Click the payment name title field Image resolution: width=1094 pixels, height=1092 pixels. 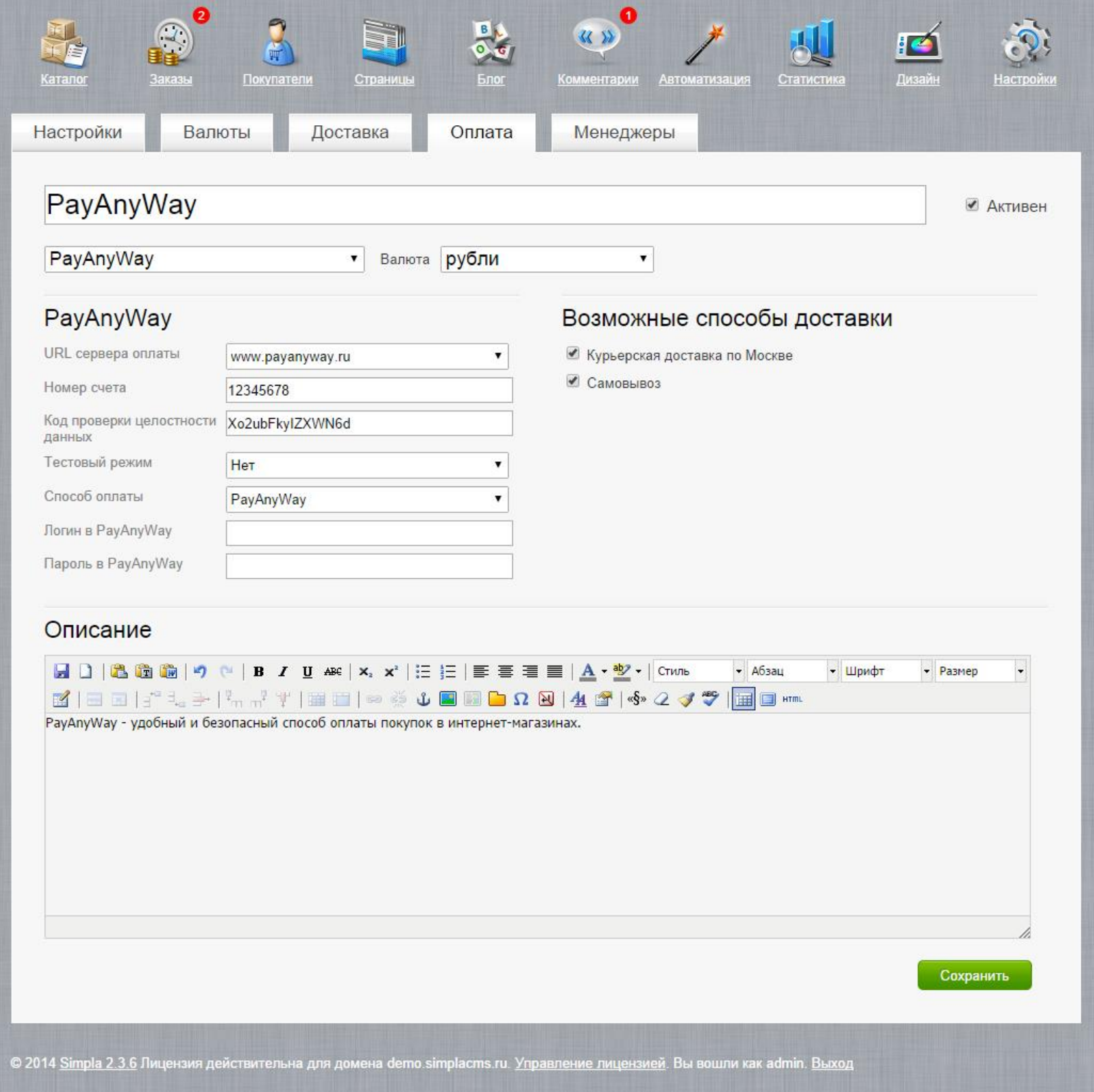485,205
